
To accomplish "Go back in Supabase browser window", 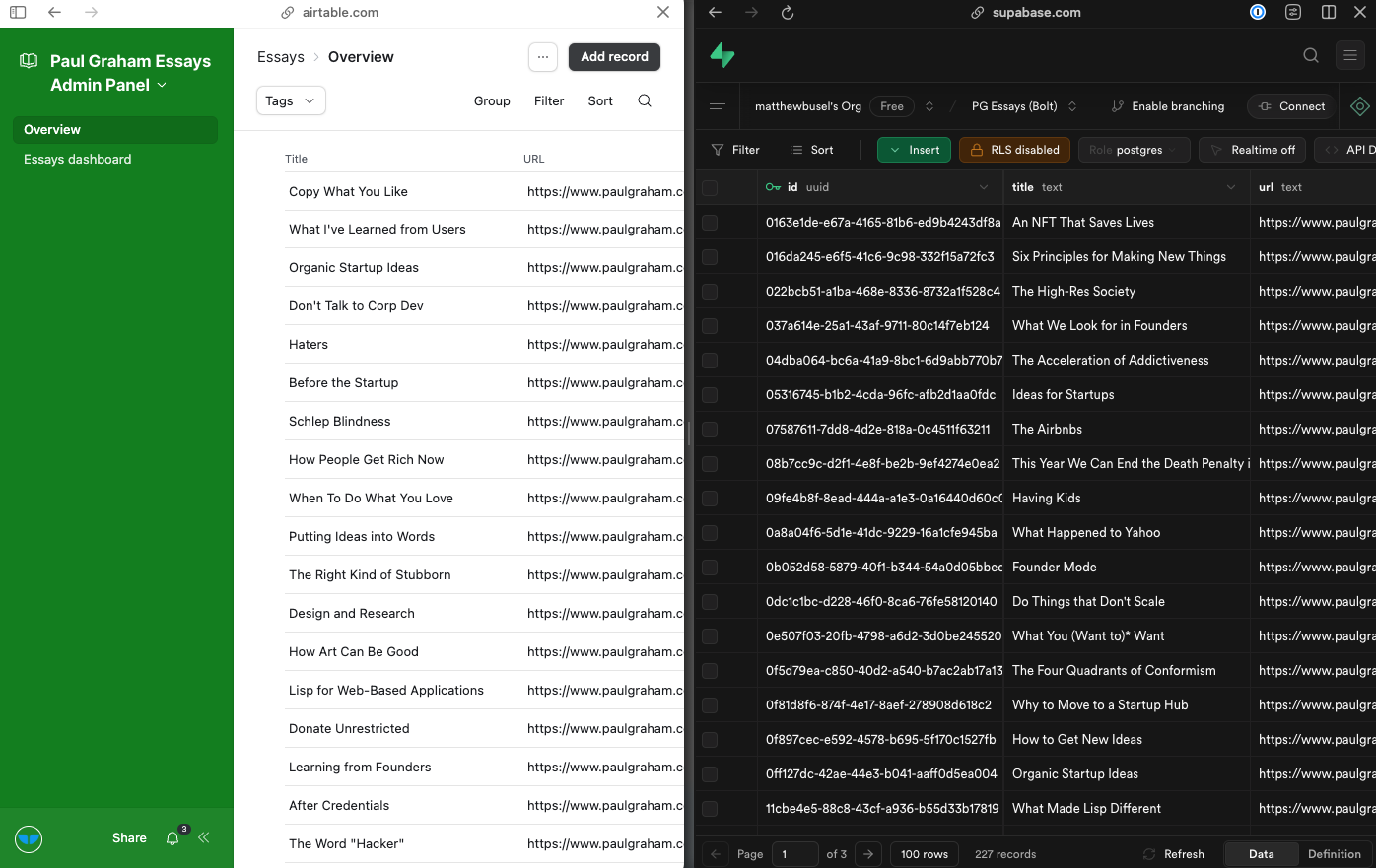I will pyautogui.click(x=716, y=13).
